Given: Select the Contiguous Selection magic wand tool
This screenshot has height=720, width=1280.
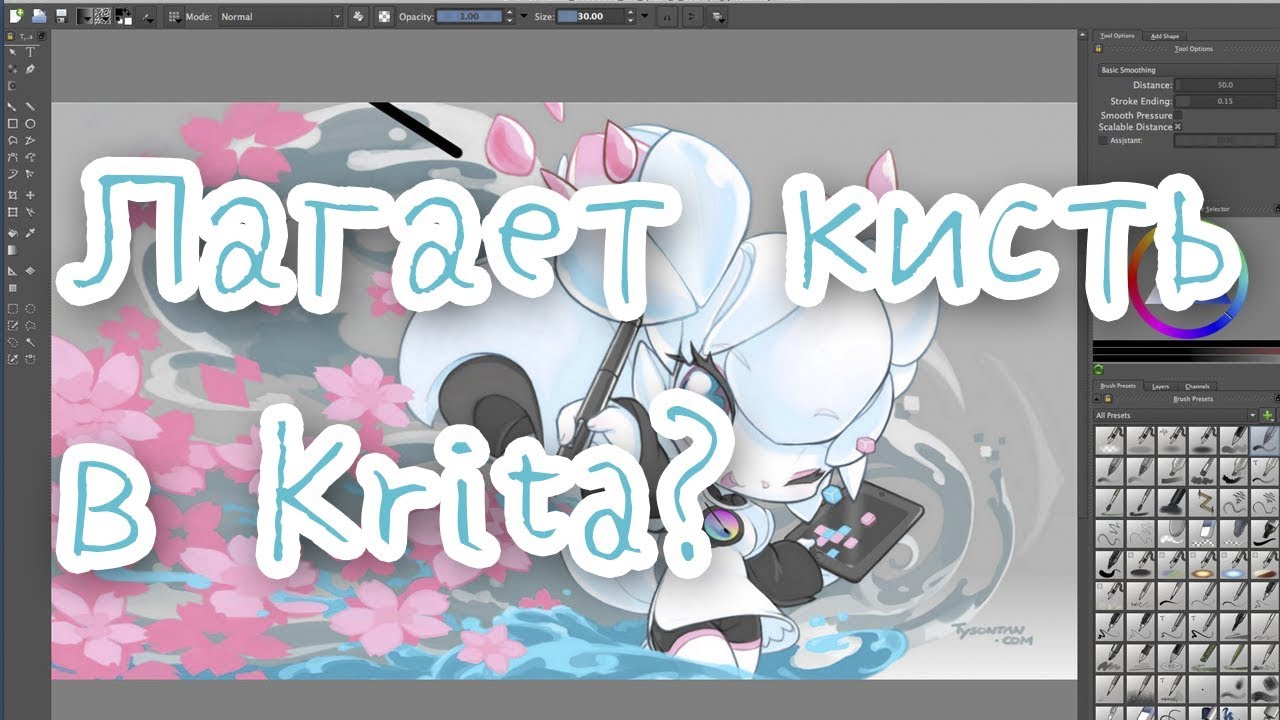Looking at the screenshot, I should coord(31,342).
